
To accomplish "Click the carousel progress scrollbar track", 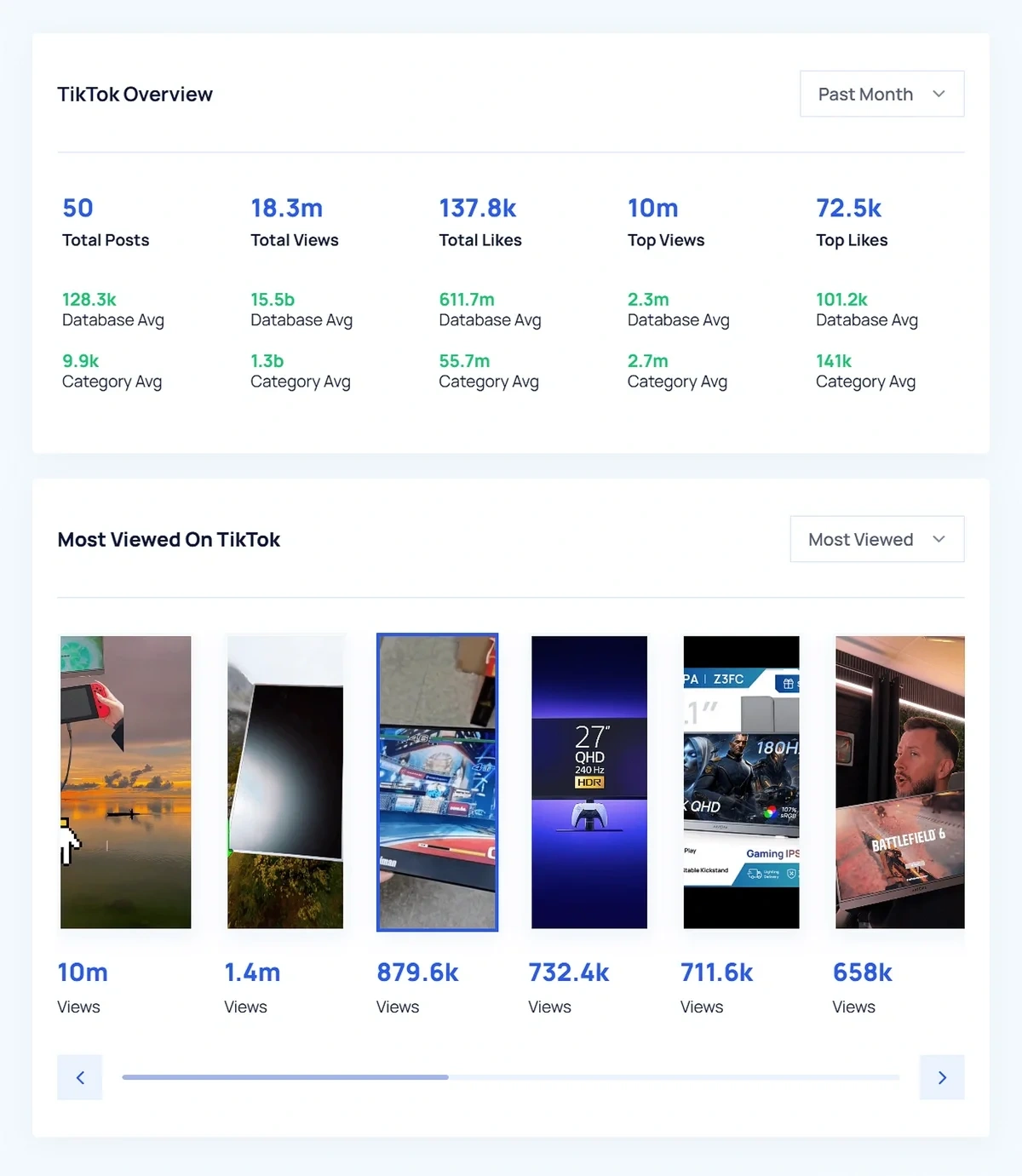I will (509, 1077).
